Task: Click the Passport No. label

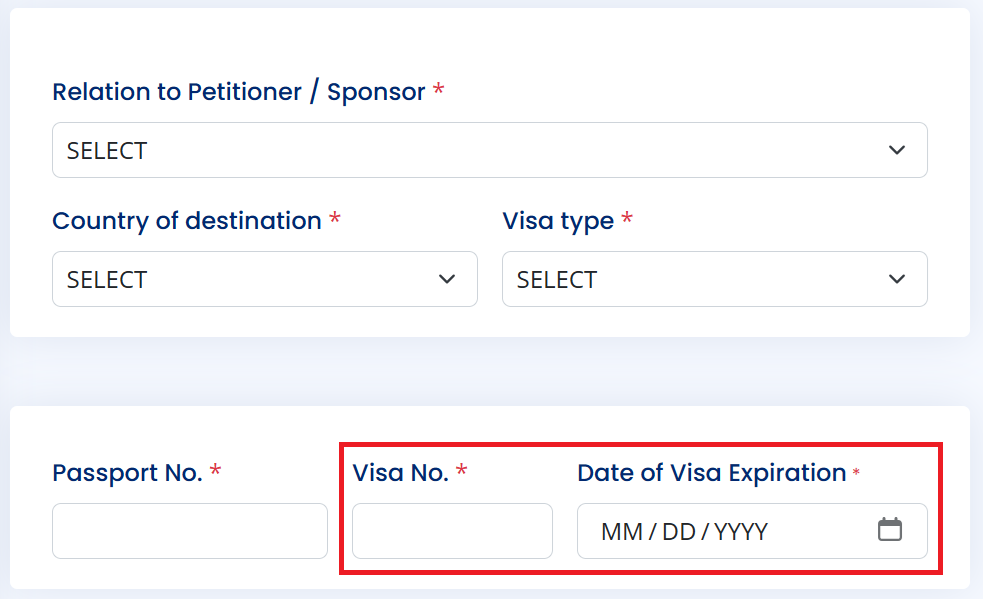Action: [x=127, y=472]
